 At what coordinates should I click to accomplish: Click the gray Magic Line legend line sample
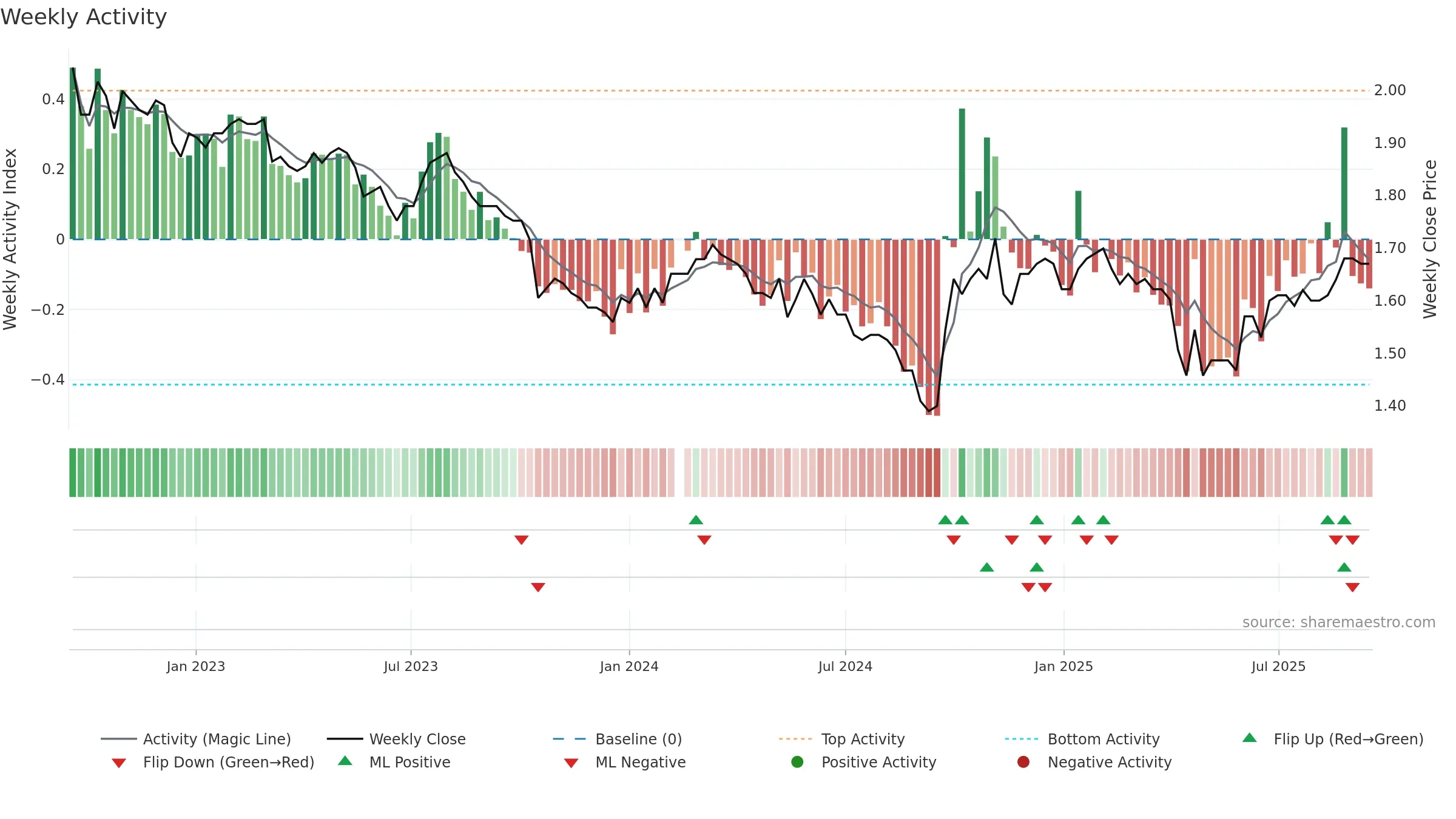119,739
